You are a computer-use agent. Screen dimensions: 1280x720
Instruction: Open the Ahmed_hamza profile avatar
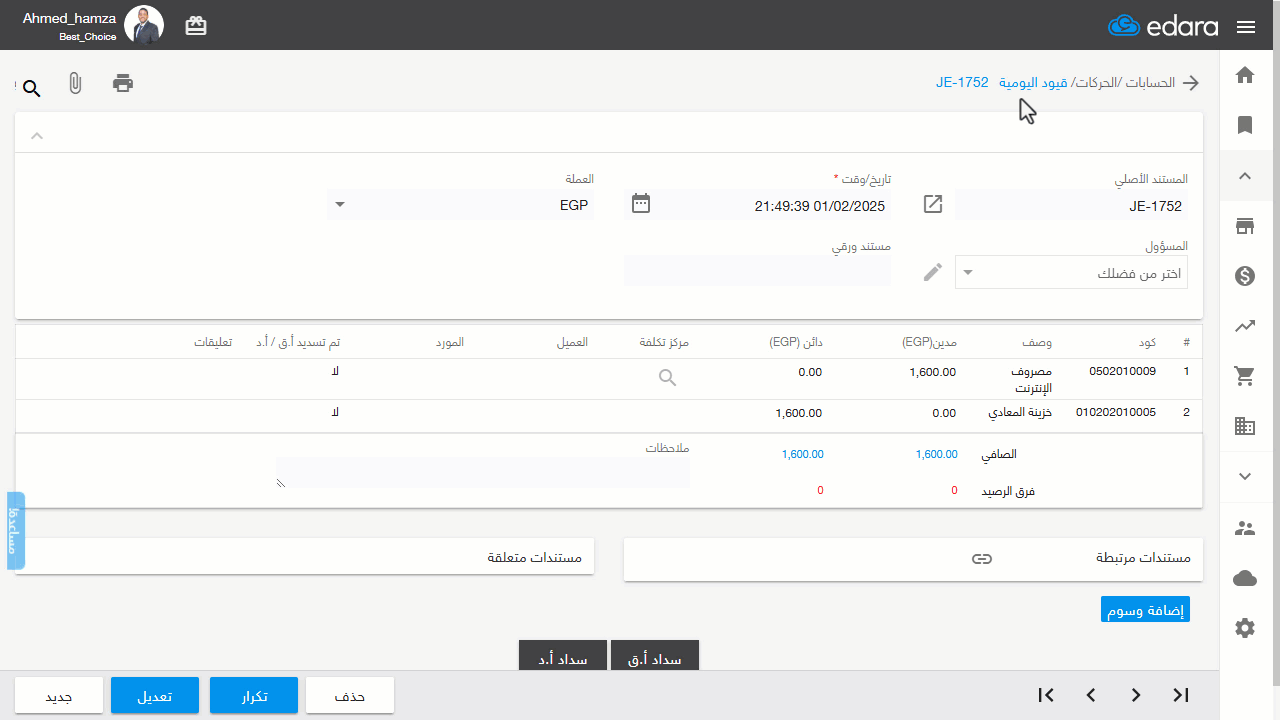coord(144,25)
